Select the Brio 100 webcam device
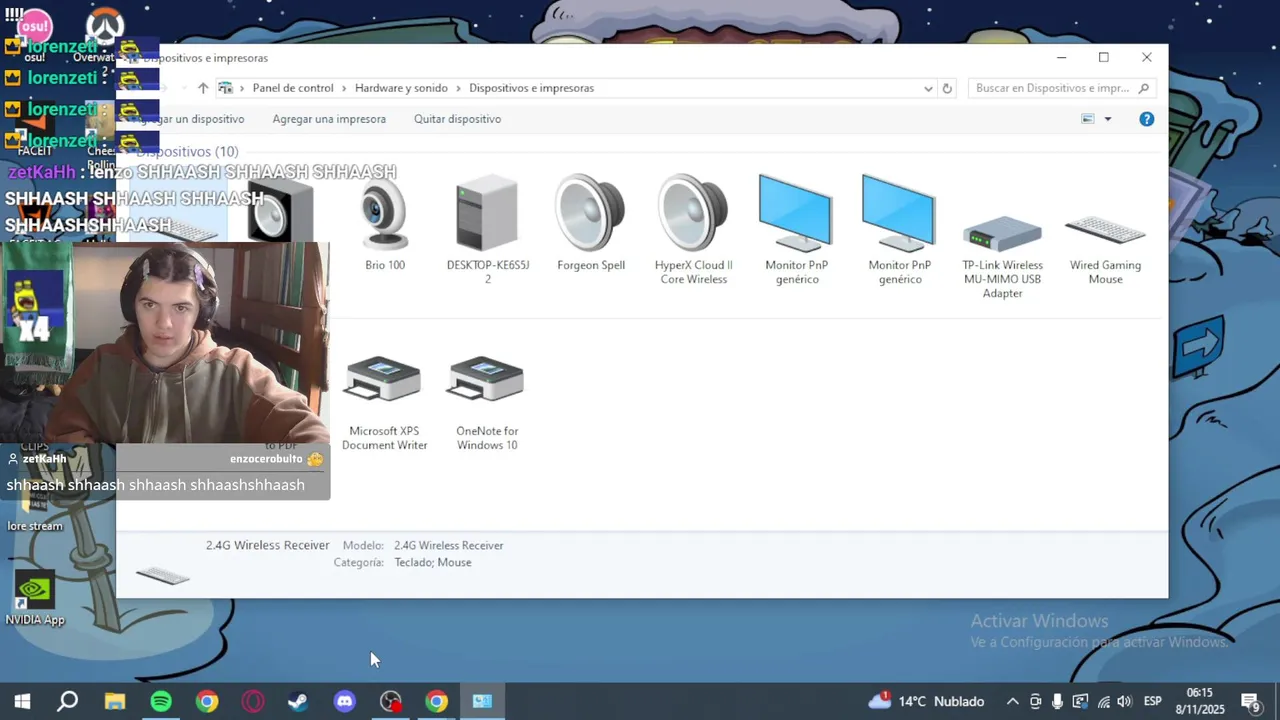This screenshot has height=720, width=1280. click(385, 224)
